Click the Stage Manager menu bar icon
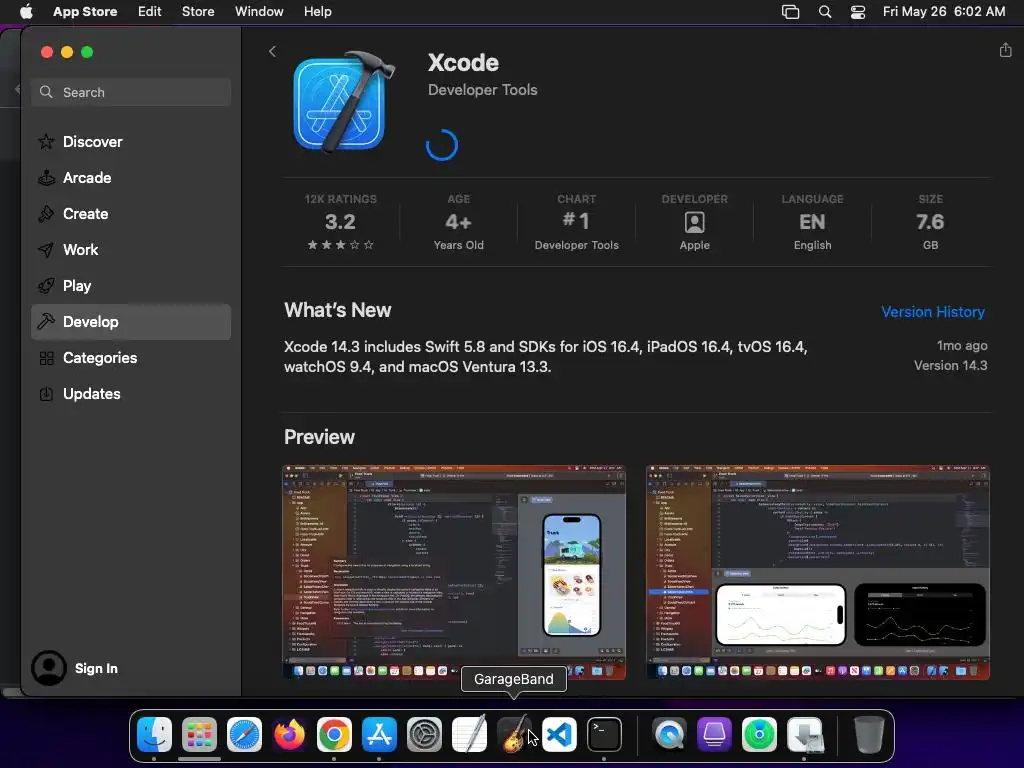The image size is (1024, 768). [790, 12]
